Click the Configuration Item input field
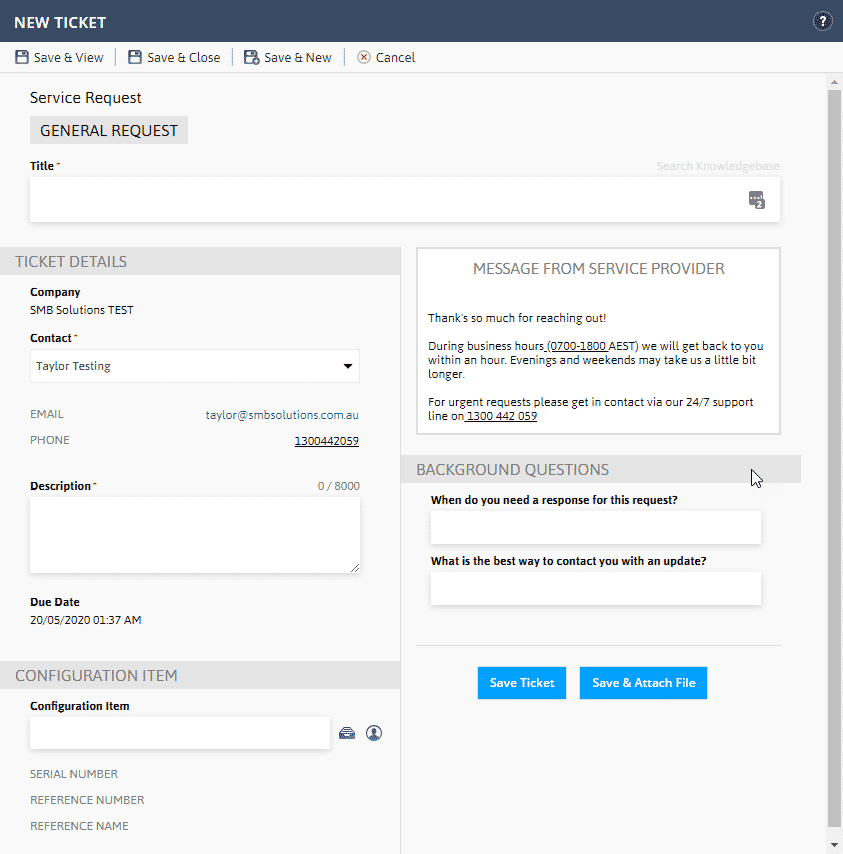 click(180, 733)
